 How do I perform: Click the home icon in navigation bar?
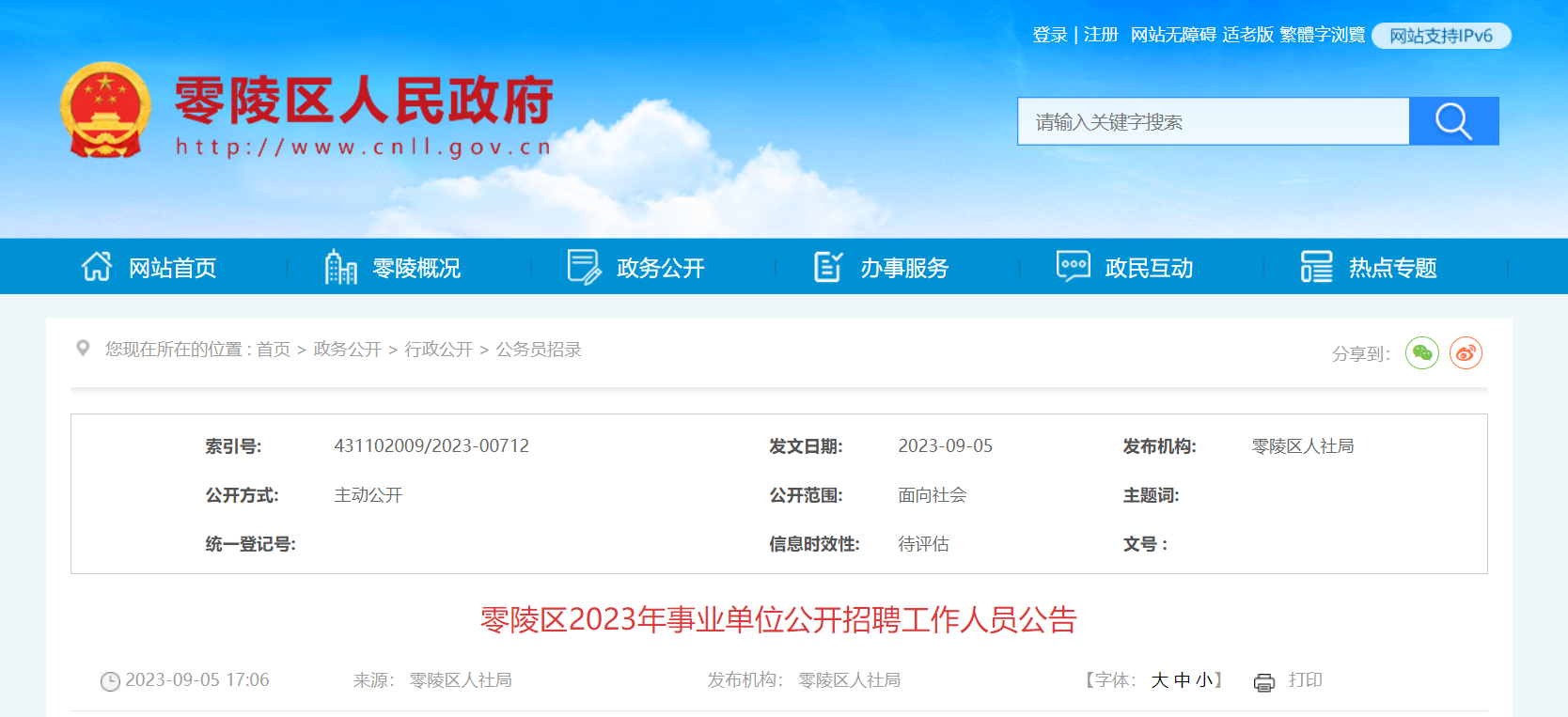coord(96,267)
